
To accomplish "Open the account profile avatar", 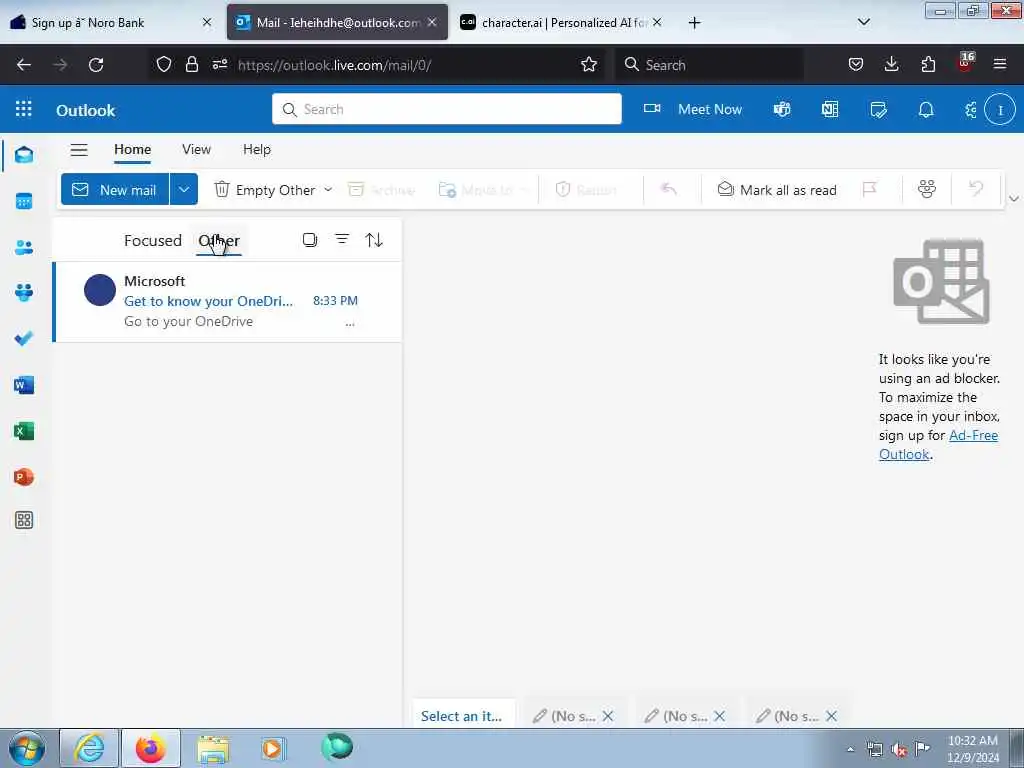I will (x=1000, y=110).
